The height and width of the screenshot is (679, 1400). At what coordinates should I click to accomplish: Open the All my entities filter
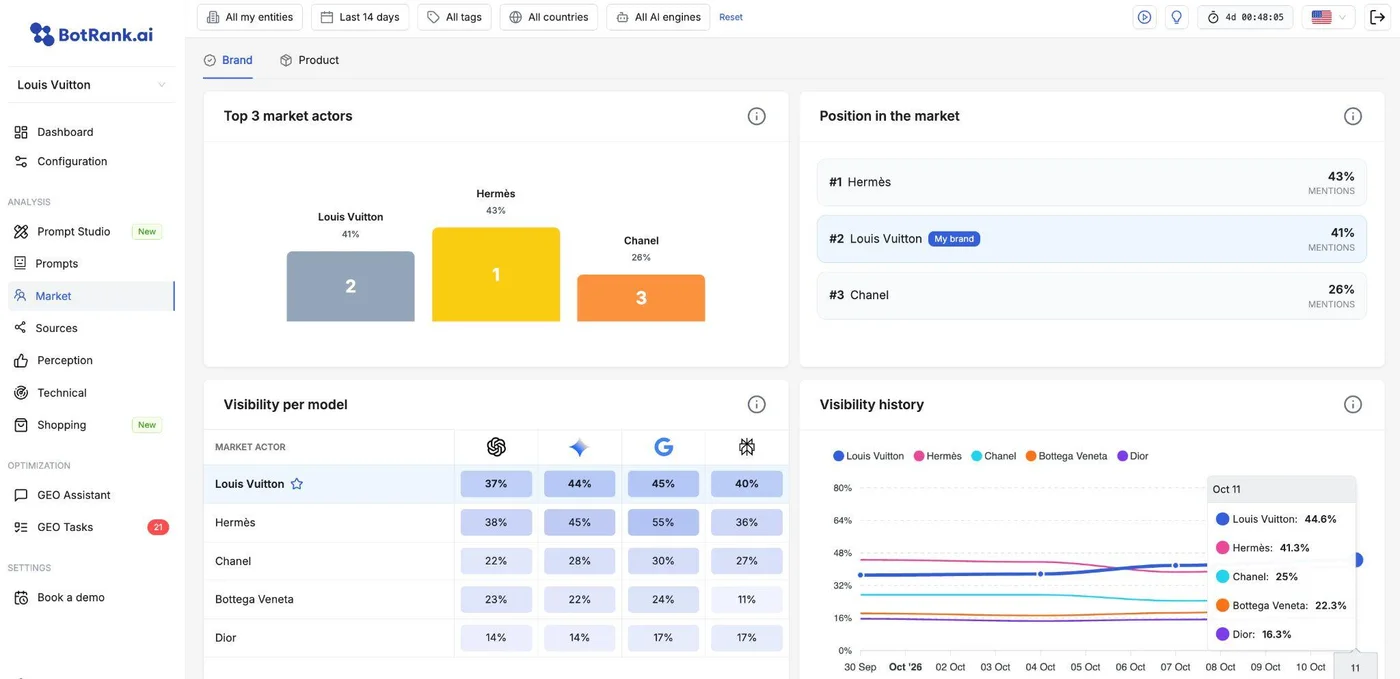click(251, 17)
